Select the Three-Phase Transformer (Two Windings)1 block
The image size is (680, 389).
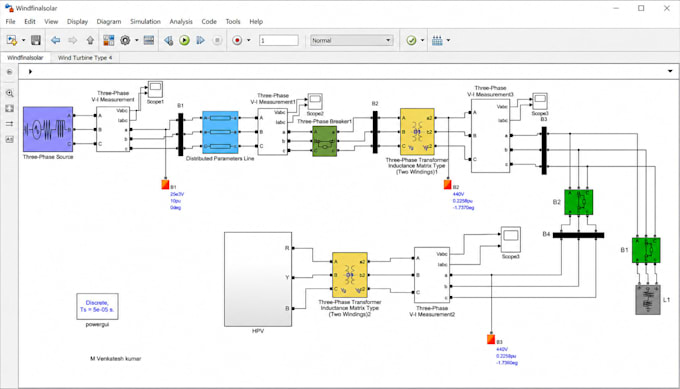(x=417, y=132)
